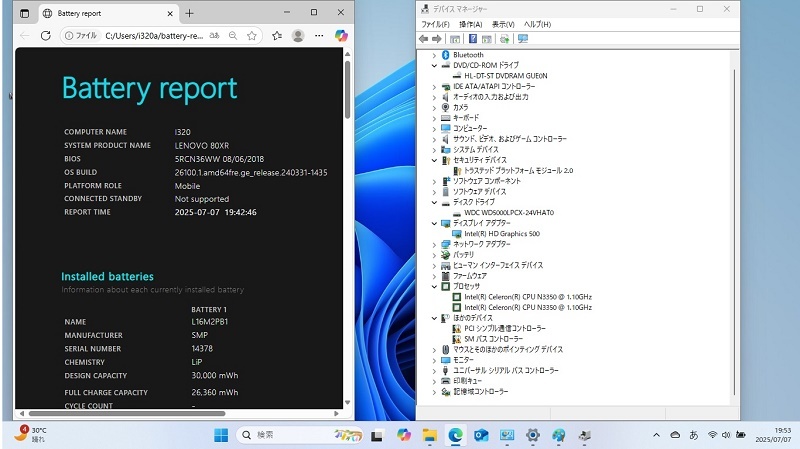
Task: Click the Windows Start button on taskbar
Action: pos(220,435)
